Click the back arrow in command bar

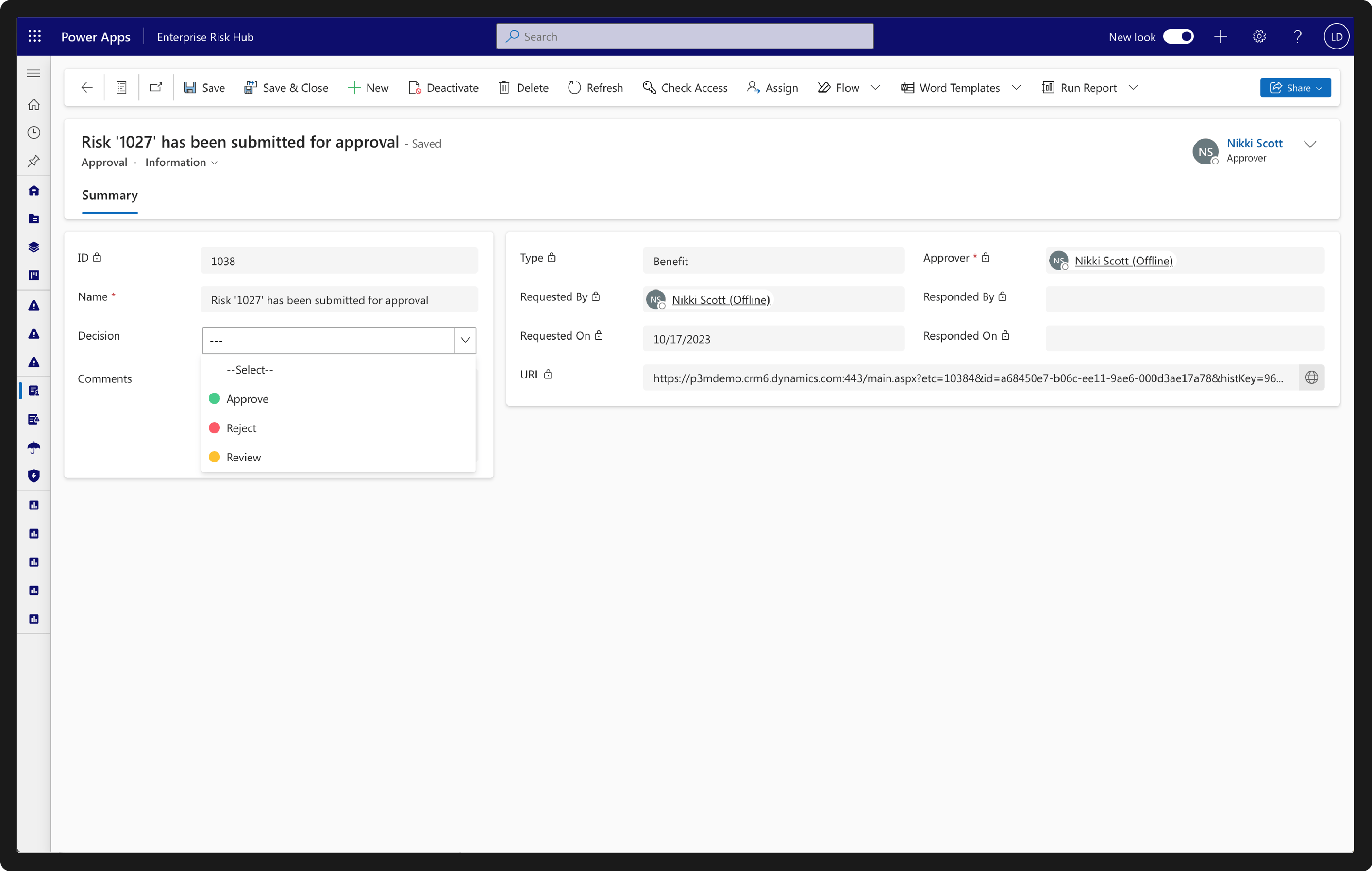(x=86, y=88)
